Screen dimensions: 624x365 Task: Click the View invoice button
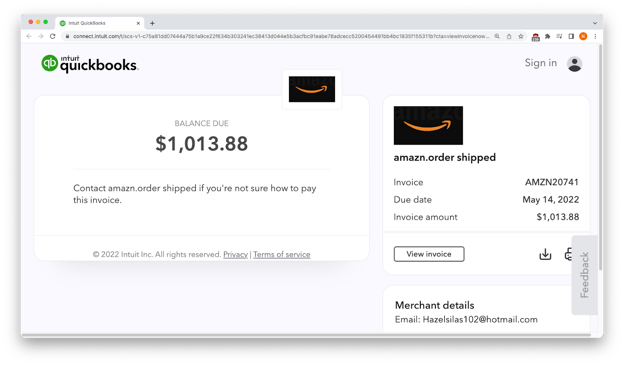tap(429, 254)
